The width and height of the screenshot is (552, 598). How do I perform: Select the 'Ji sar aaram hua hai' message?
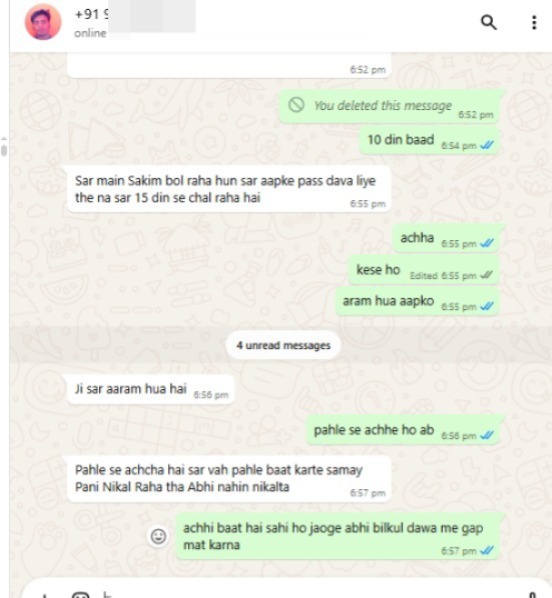(x=151, y=389)
